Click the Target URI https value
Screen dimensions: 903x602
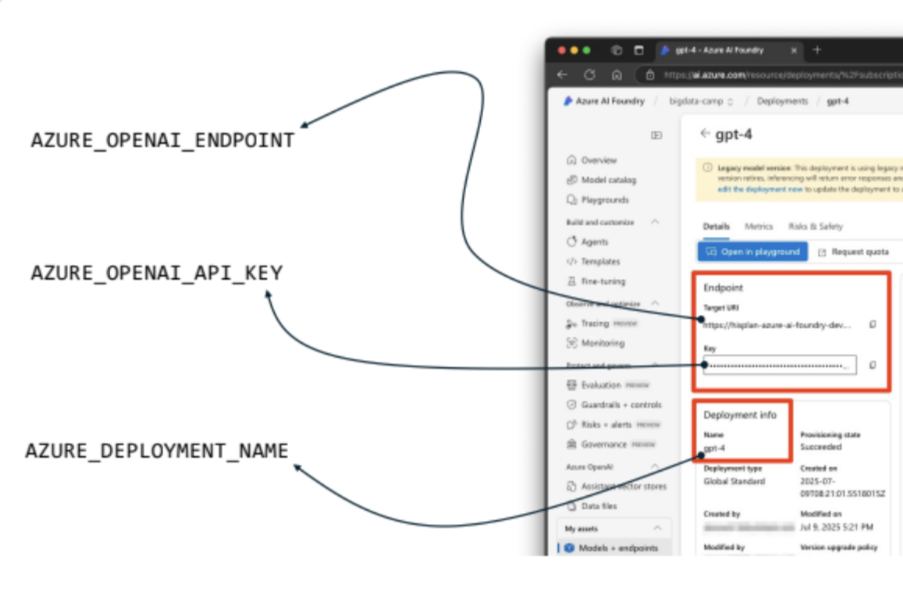click(777, 325)
